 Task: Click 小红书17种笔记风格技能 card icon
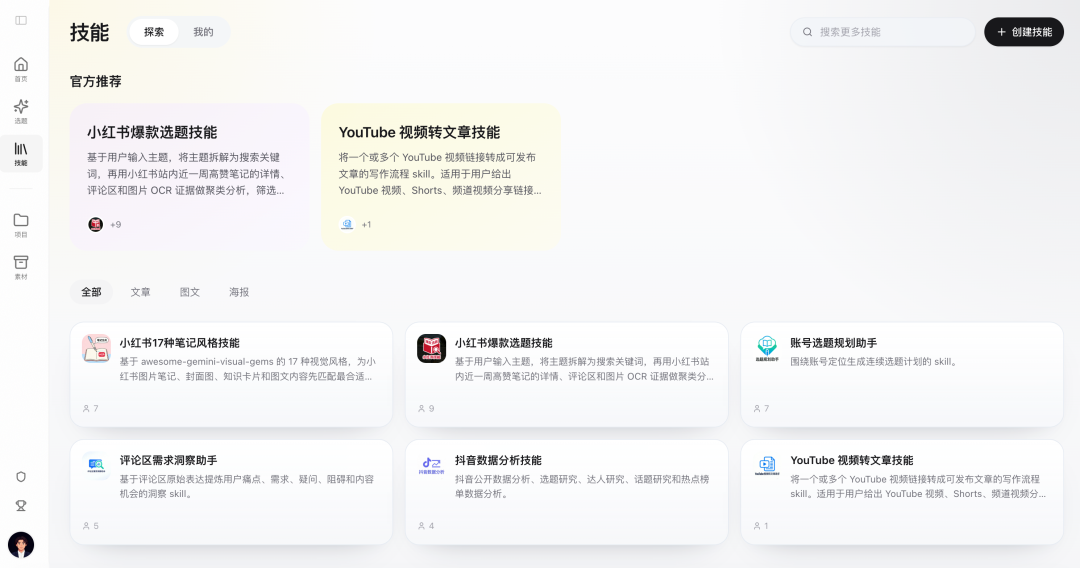(x=96, y=348)
